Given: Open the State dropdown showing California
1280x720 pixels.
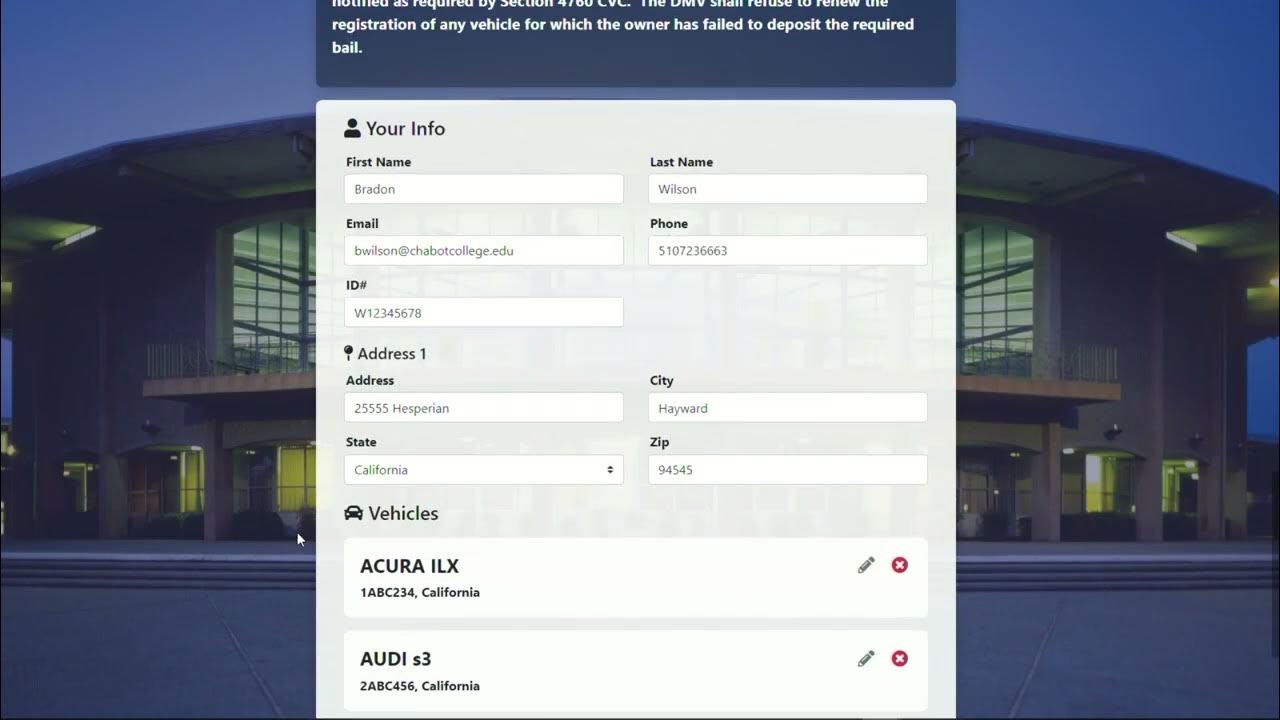Looking at the screenshot, I should pos(484,470).
